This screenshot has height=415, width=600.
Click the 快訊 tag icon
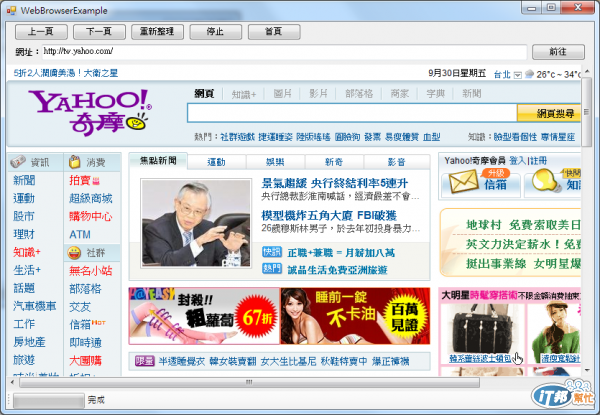tap(272, 252)
